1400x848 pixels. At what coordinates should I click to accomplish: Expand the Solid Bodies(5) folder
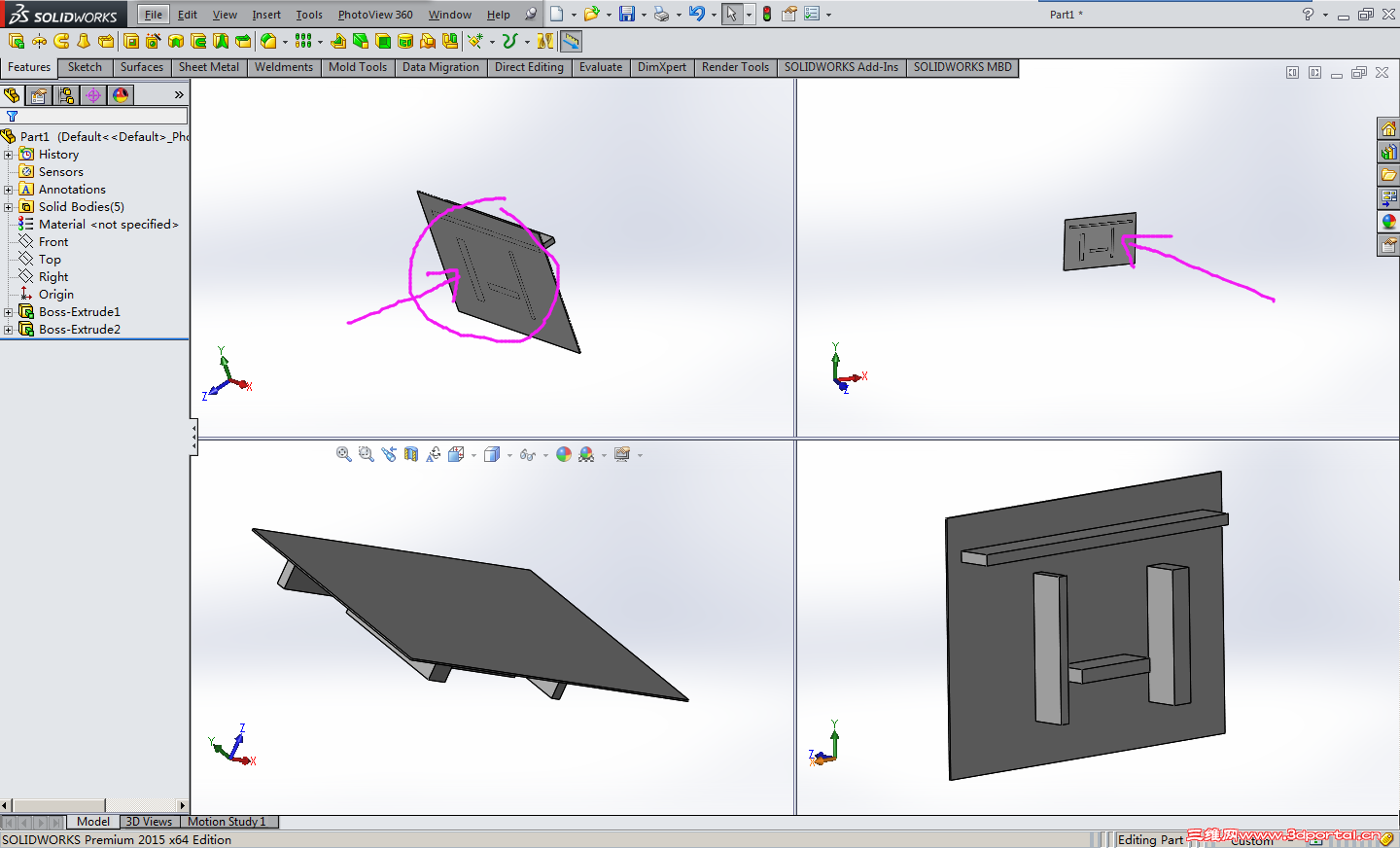point(8,207)
